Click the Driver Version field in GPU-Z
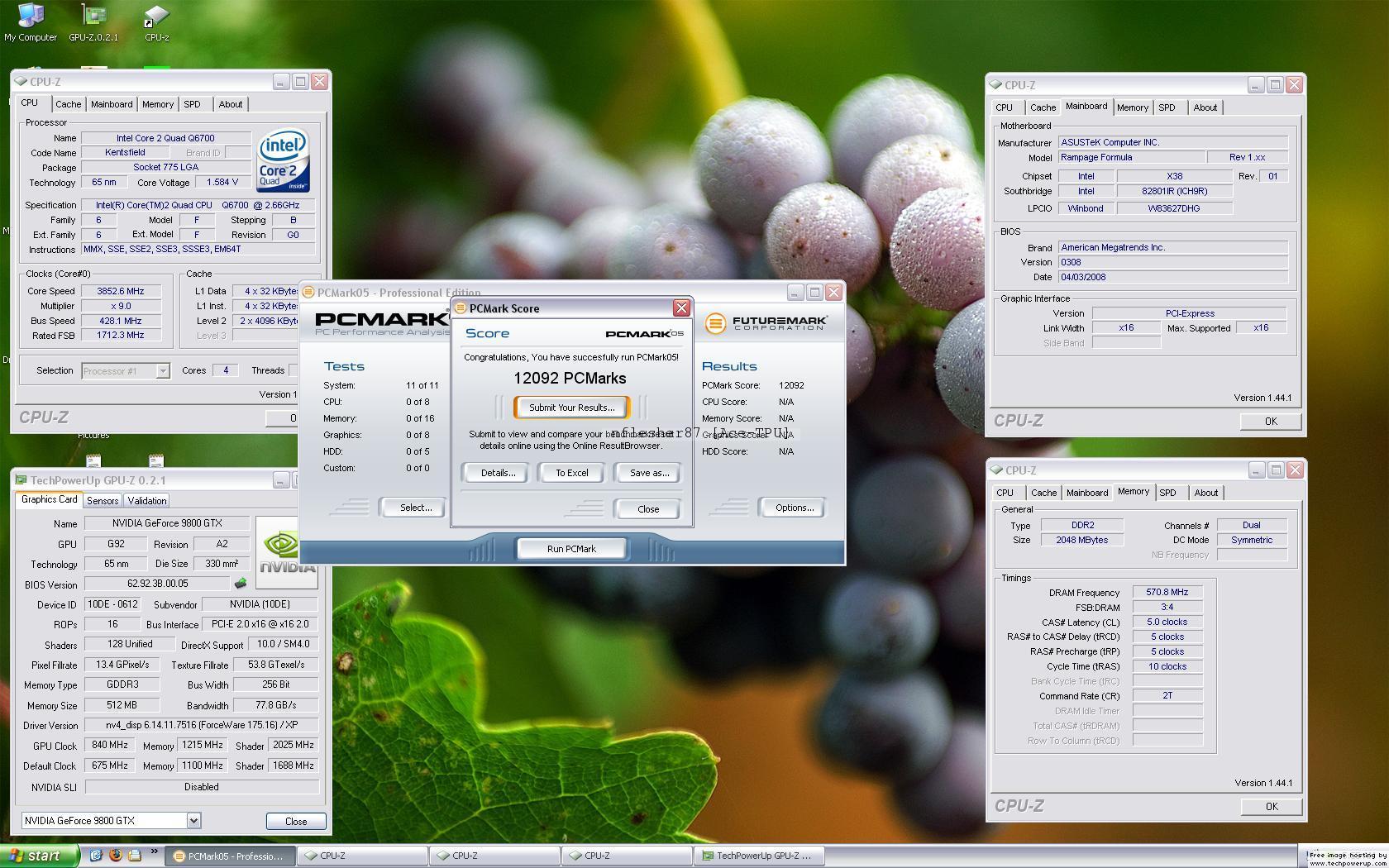This screenshot has height=868, width=1389. click(202, 725)
